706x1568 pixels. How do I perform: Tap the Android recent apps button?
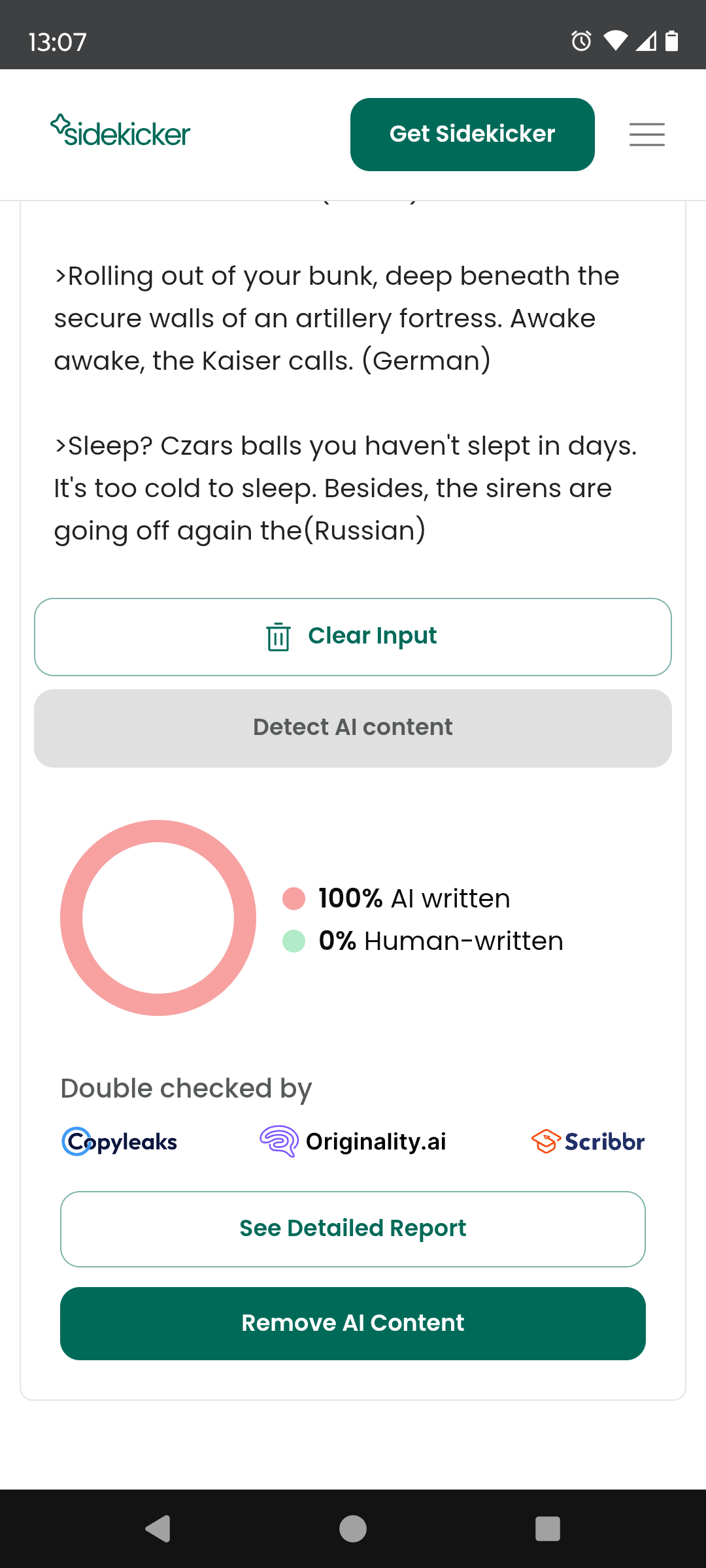[x=548, y=1529]
